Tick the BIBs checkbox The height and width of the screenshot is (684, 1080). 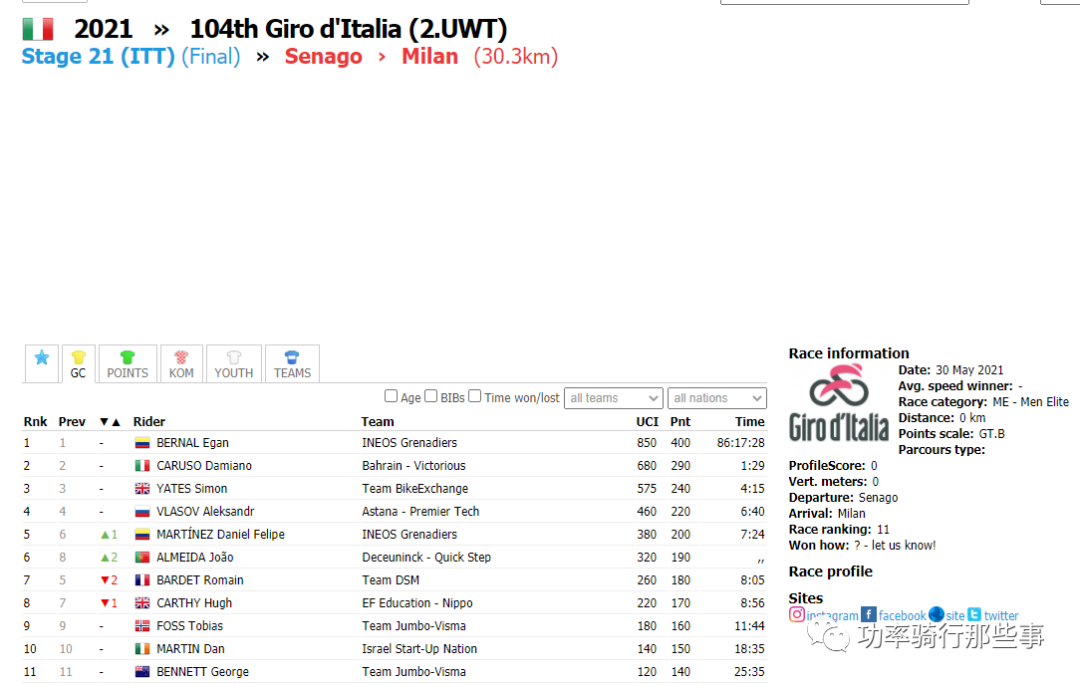coord(430,396)
